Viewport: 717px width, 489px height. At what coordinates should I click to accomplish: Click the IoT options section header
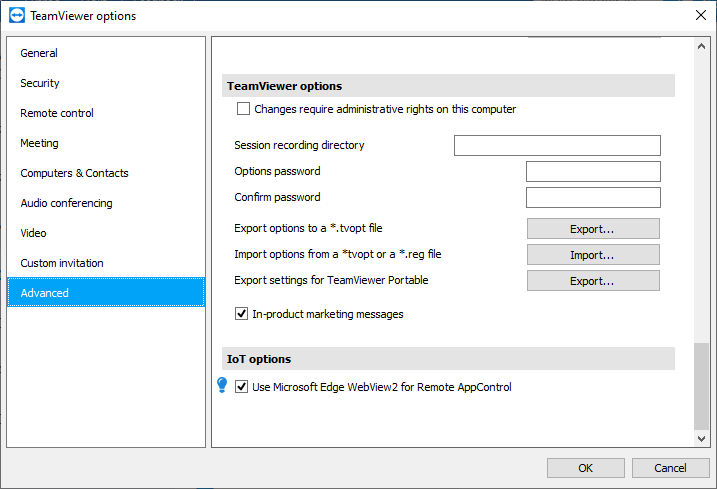(x=448, y=359)
